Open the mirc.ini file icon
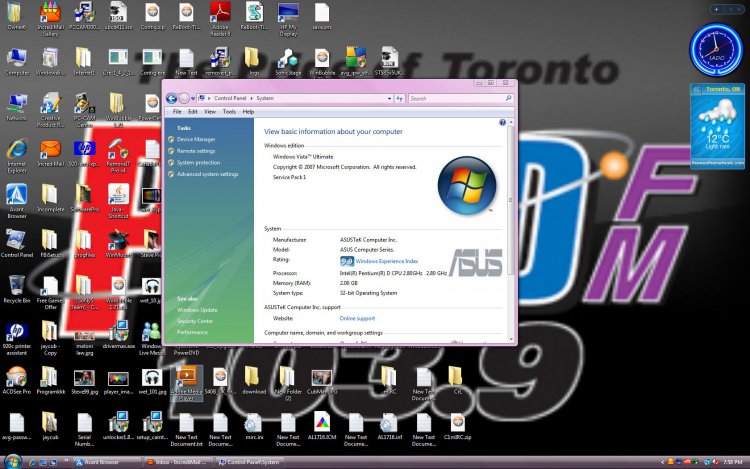The width and height of the screenshot is (750, 469). (x=254, y=425)
